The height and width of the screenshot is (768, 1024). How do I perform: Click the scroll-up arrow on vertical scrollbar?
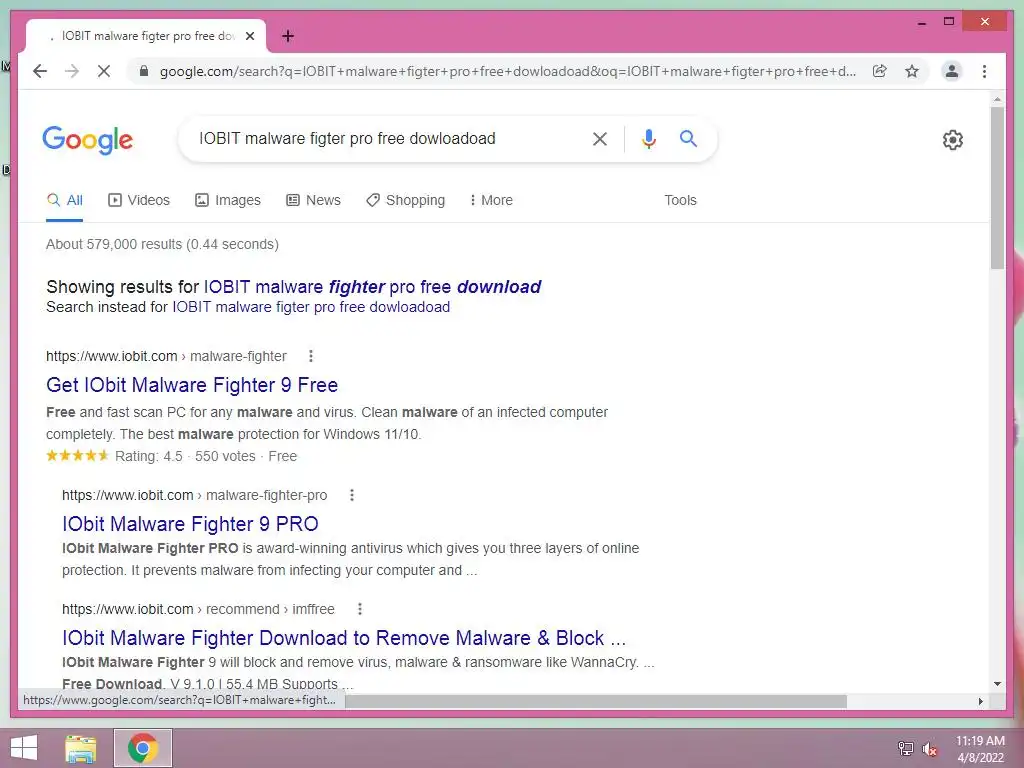tap(997, 99)
